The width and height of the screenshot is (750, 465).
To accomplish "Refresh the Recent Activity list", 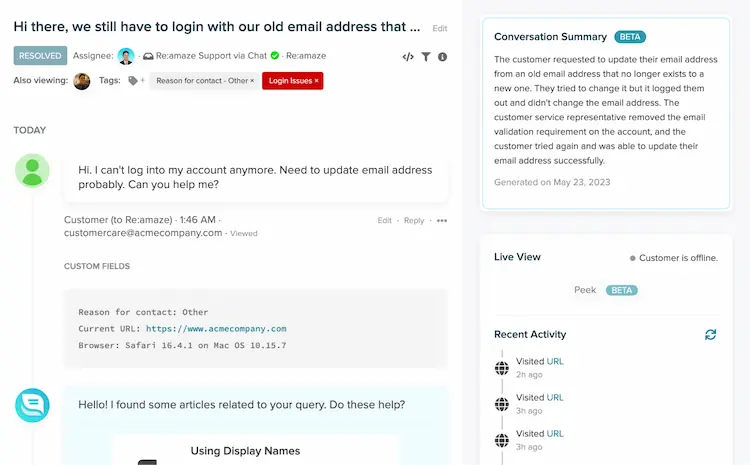I will [710, 334].
